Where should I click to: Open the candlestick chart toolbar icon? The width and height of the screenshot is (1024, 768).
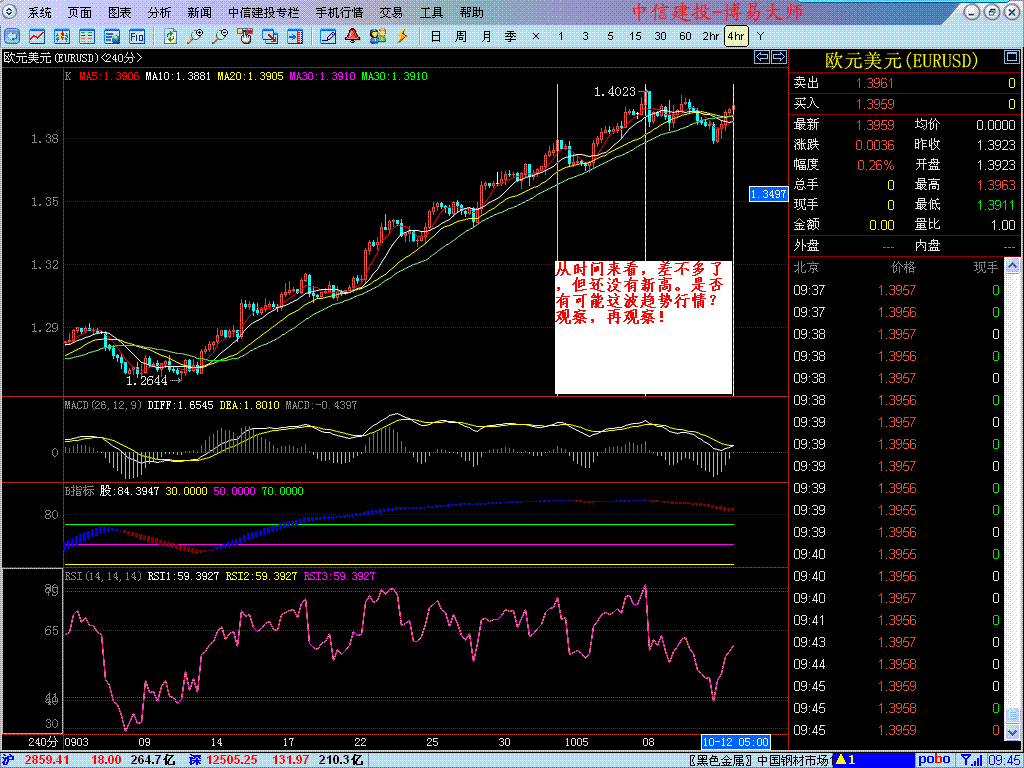click(x=62, y=36)
